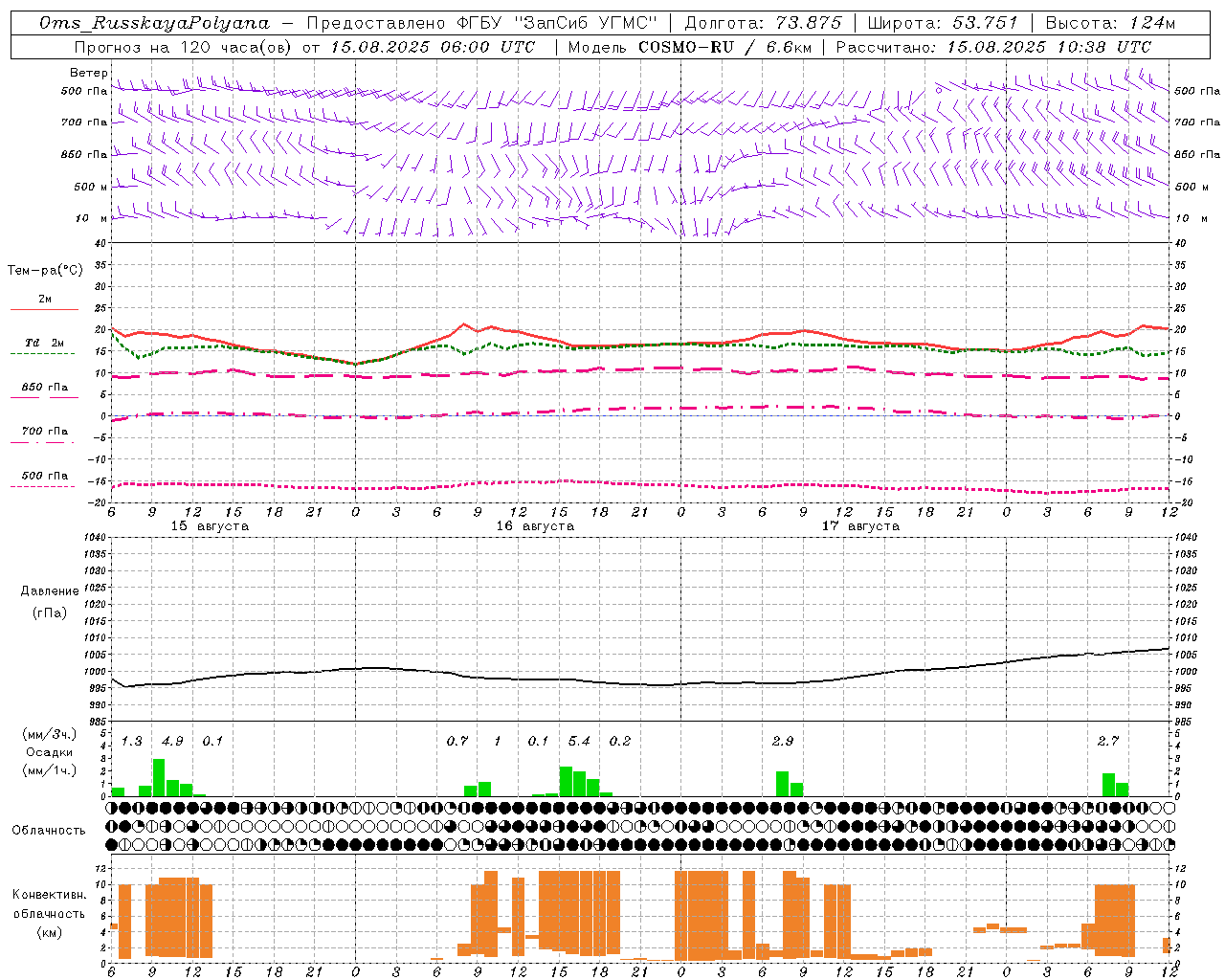Click the precipitation total 1.3

pyautogui.click(x=131, y=741)
